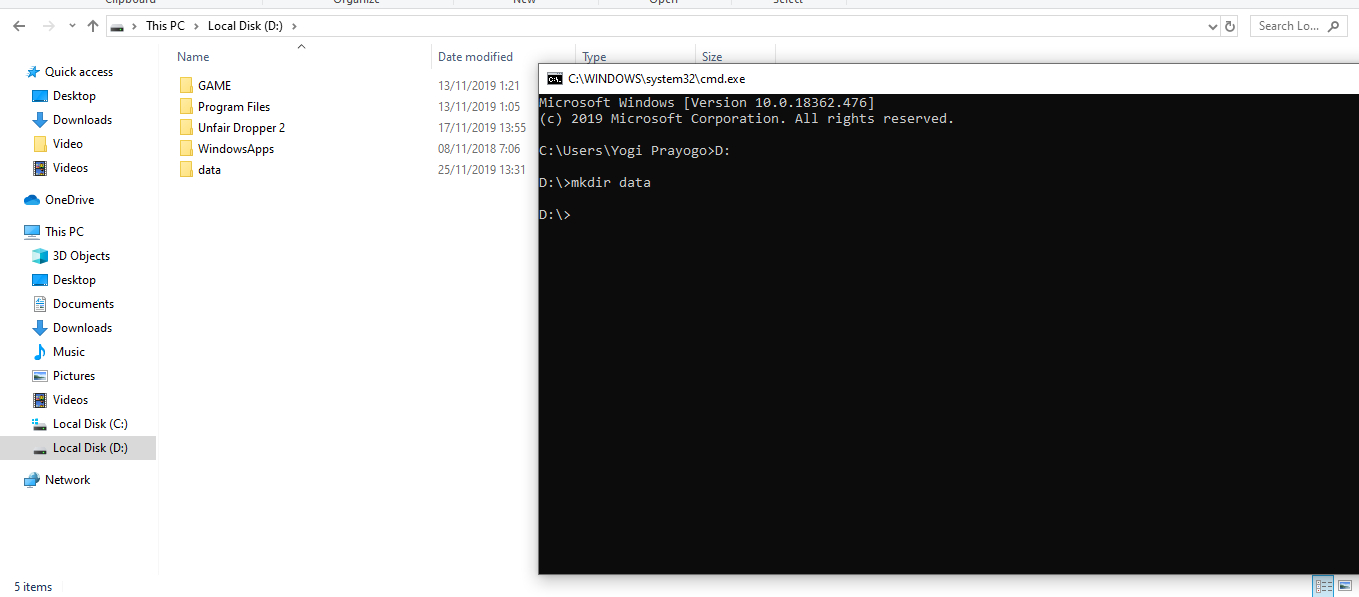Open Network in navigation pane
The height and width of the screenshot is (597, 1359).
(67, 480)
